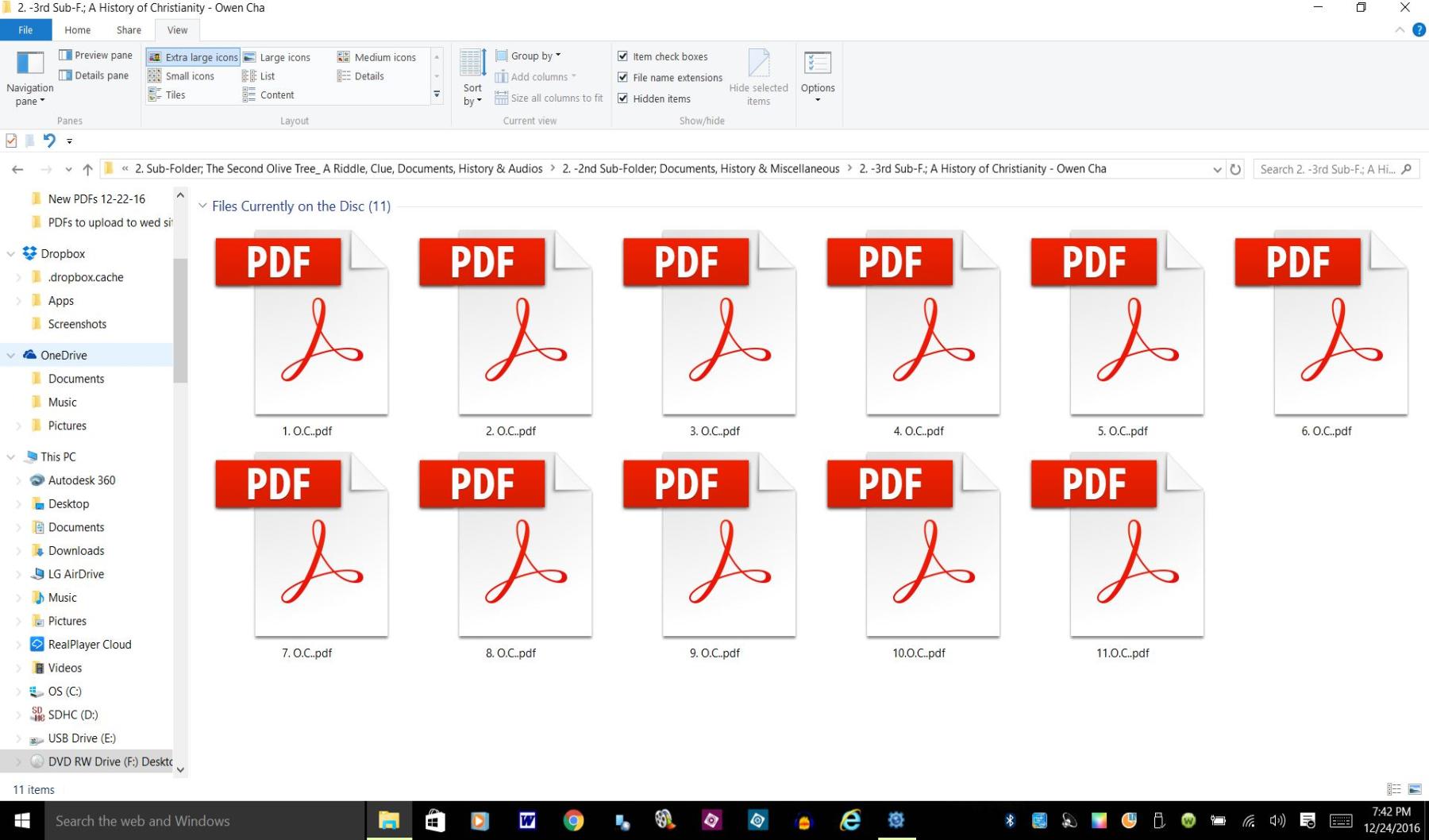Click the Undo icon in quick access toolbar
Image resolution: width=1429 pixels, height=840 pixels.
49,141
